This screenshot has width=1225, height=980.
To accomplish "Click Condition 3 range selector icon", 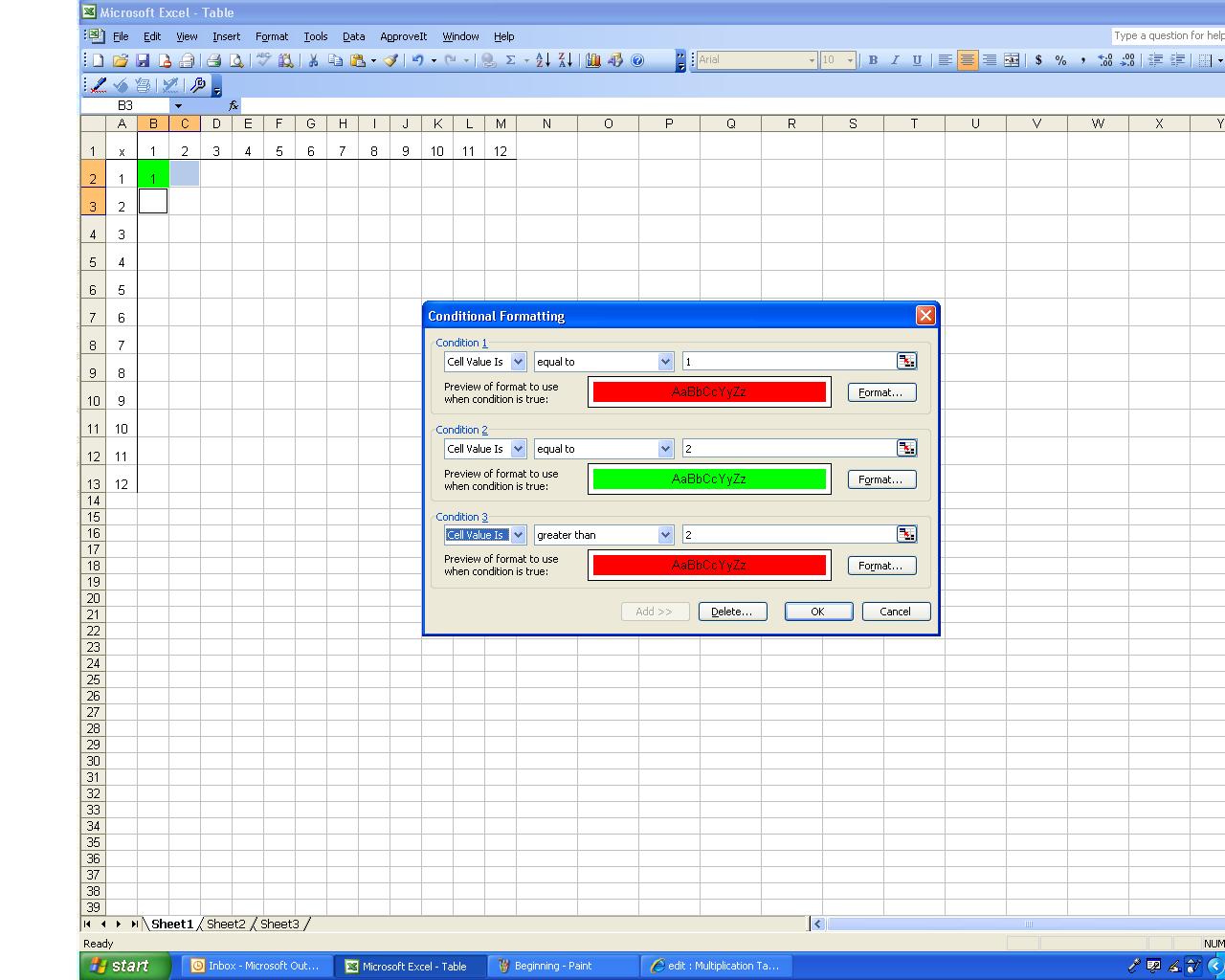I will pyautogui.click(x=906, y=534).
